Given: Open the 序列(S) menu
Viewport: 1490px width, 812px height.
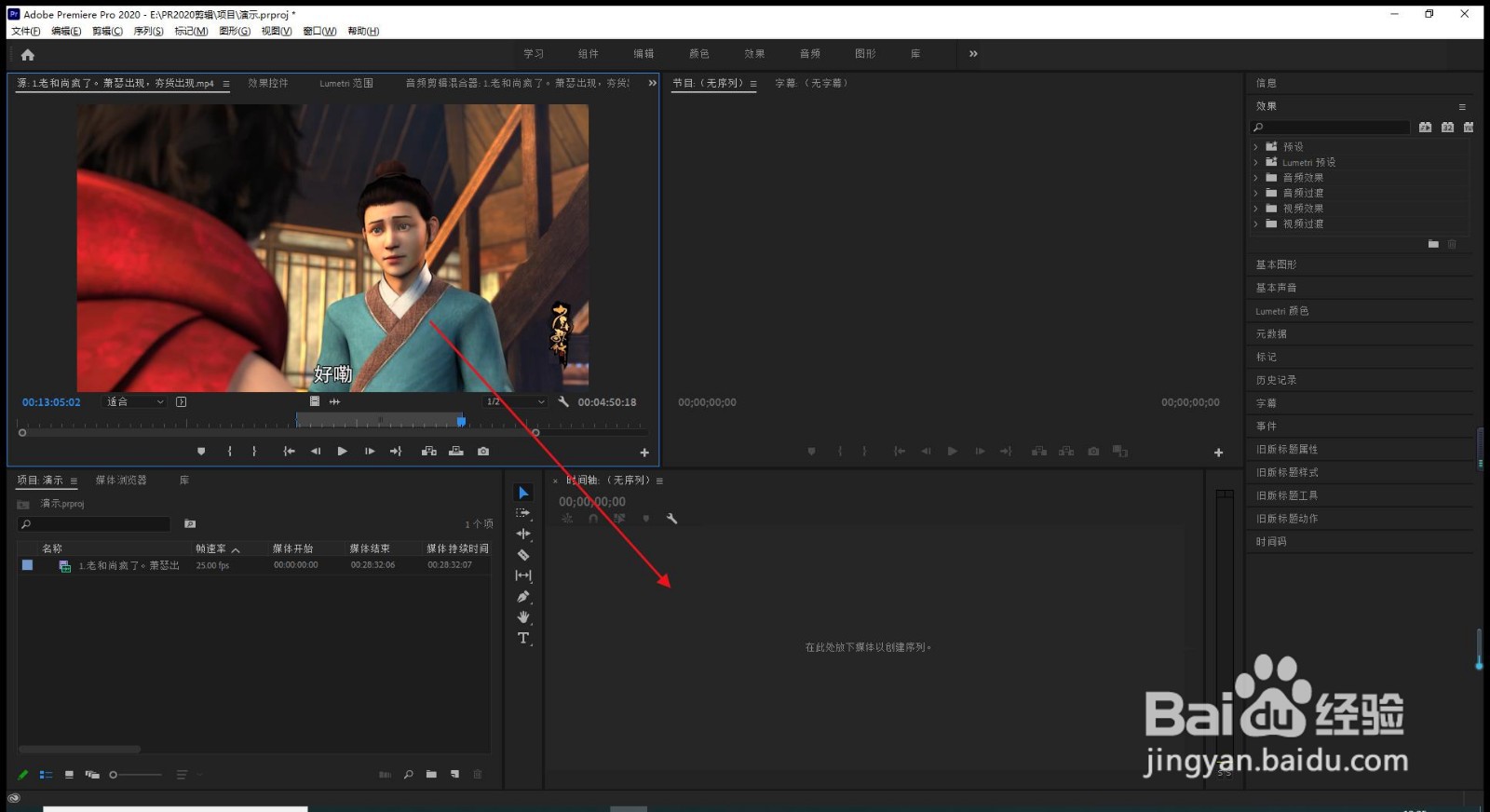Looking at the screenshot, I should 148,31.
